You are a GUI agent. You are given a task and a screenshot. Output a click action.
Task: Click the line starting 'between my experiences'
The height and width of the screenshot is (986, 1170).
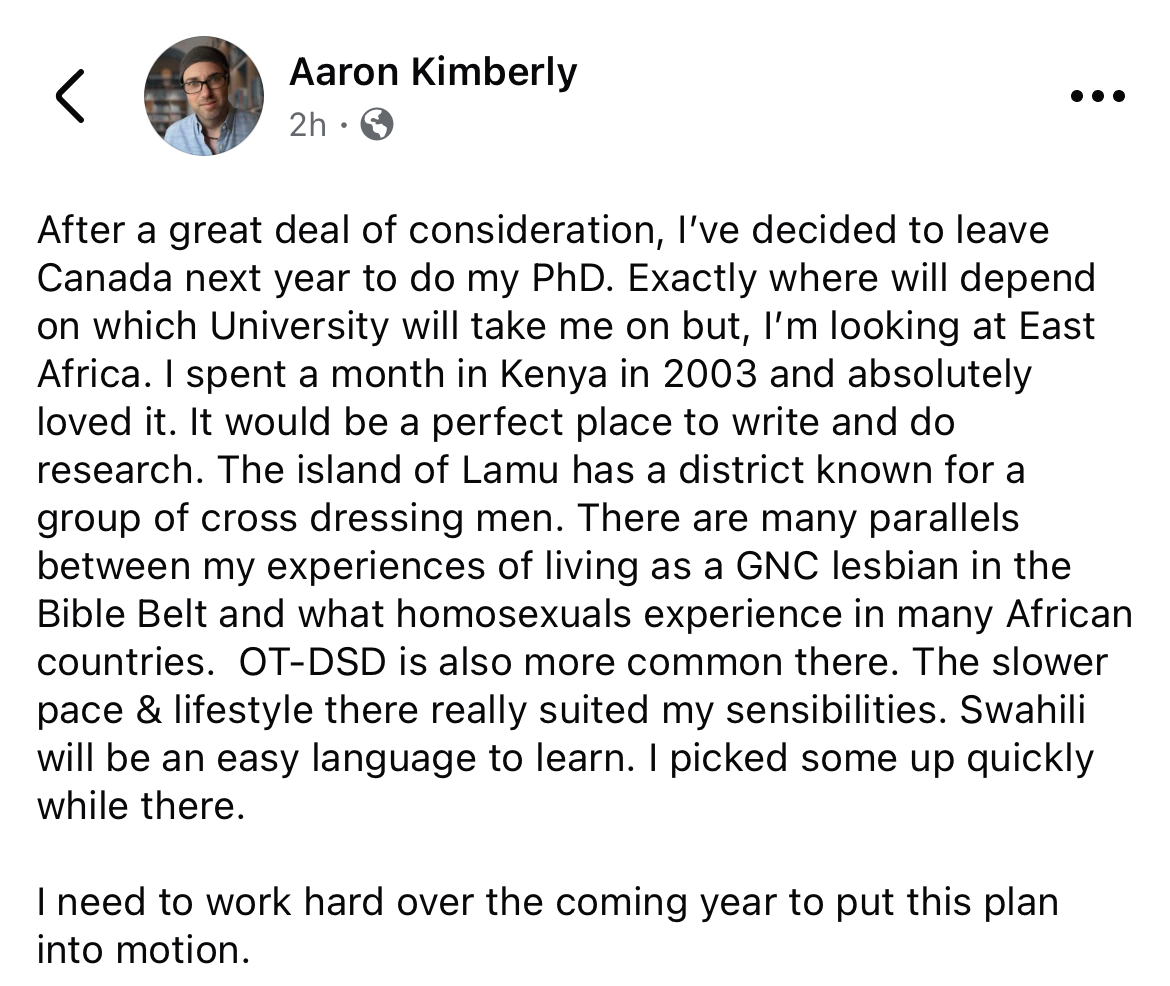tap(554, 566)
